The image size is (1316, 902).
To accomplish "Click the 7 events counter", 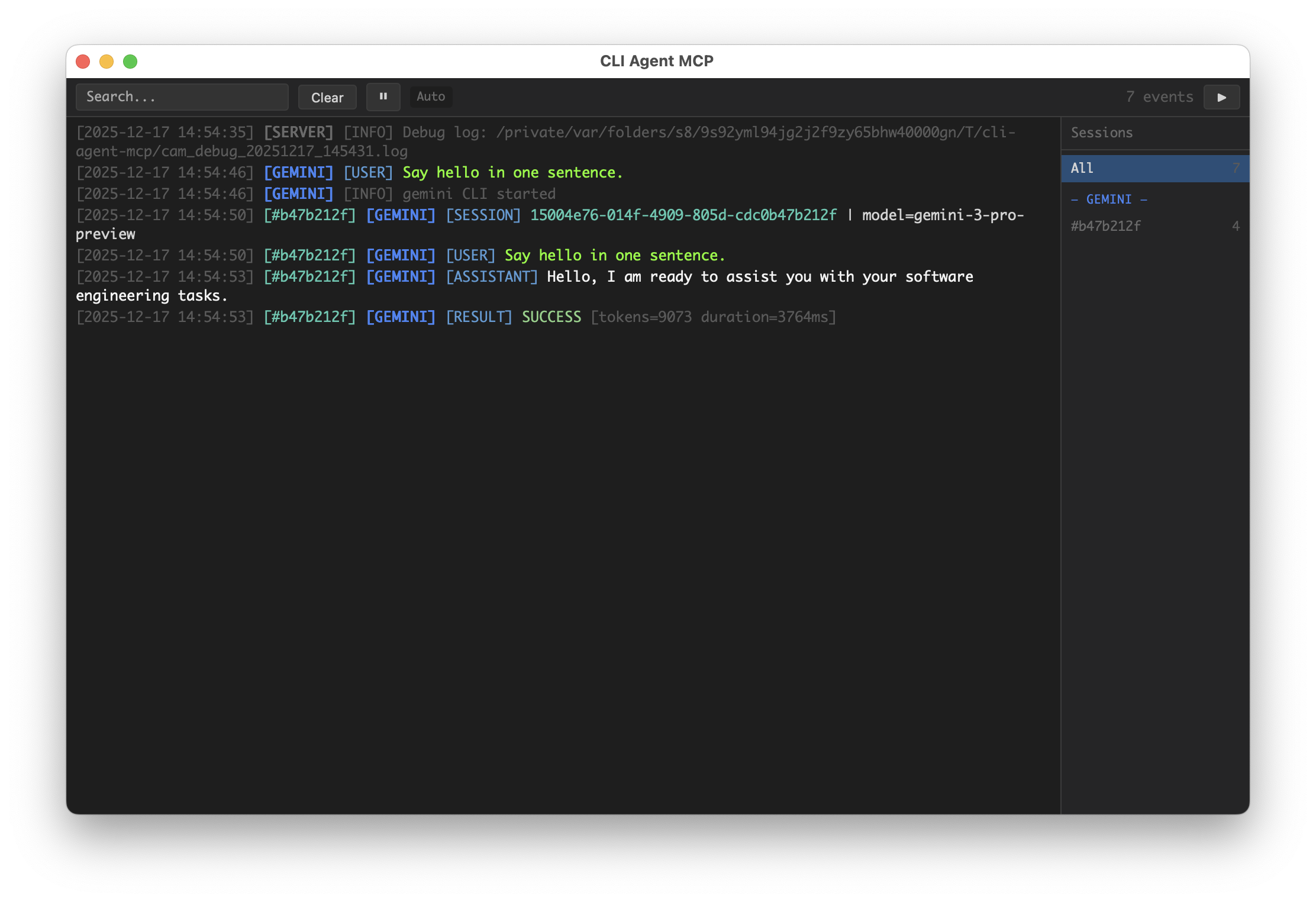I will 1160,96.
